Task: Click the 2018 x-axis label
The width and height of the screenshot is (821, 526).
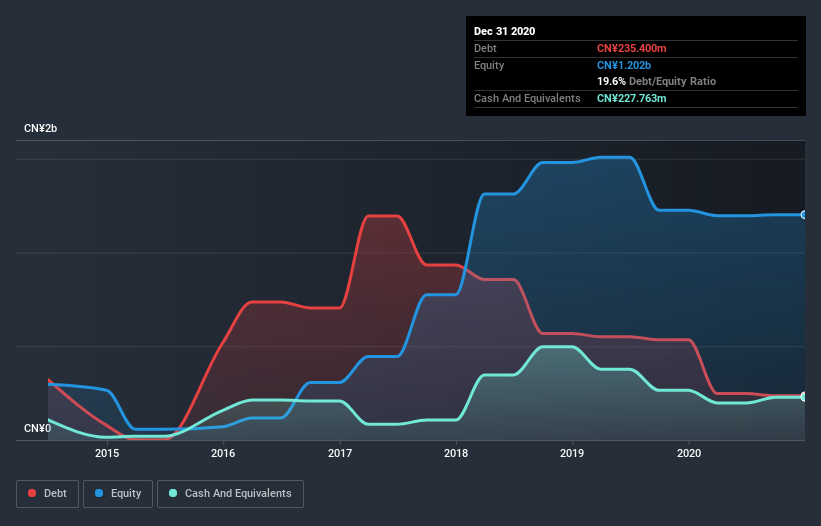Action: [x=456, y=453]
